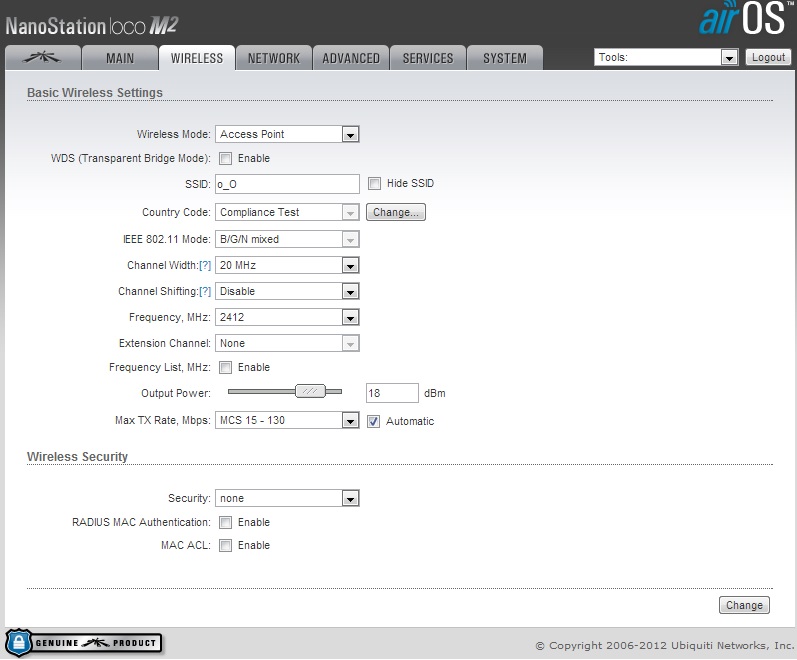Open the Tools dropdown

(666, 57)
